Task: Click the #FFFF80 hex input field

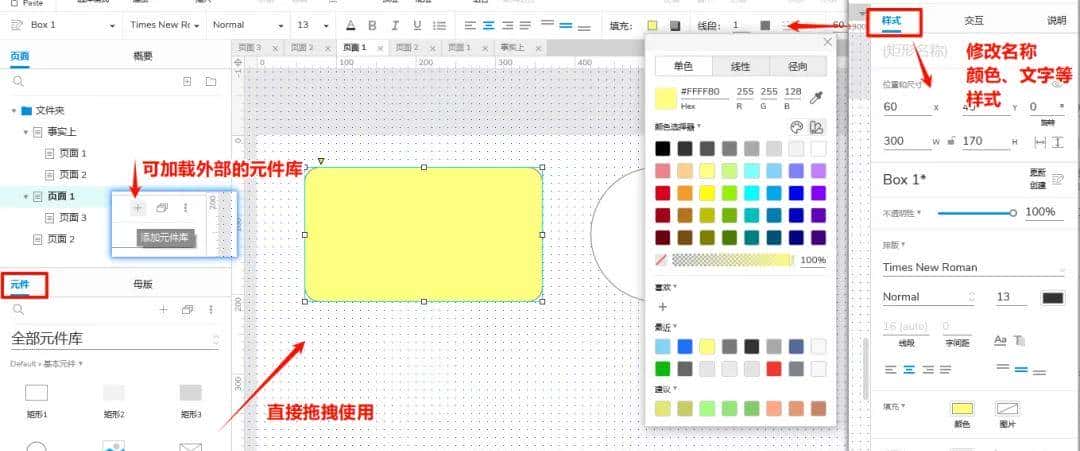Action: pyautogui.click(x=704, y=92)
